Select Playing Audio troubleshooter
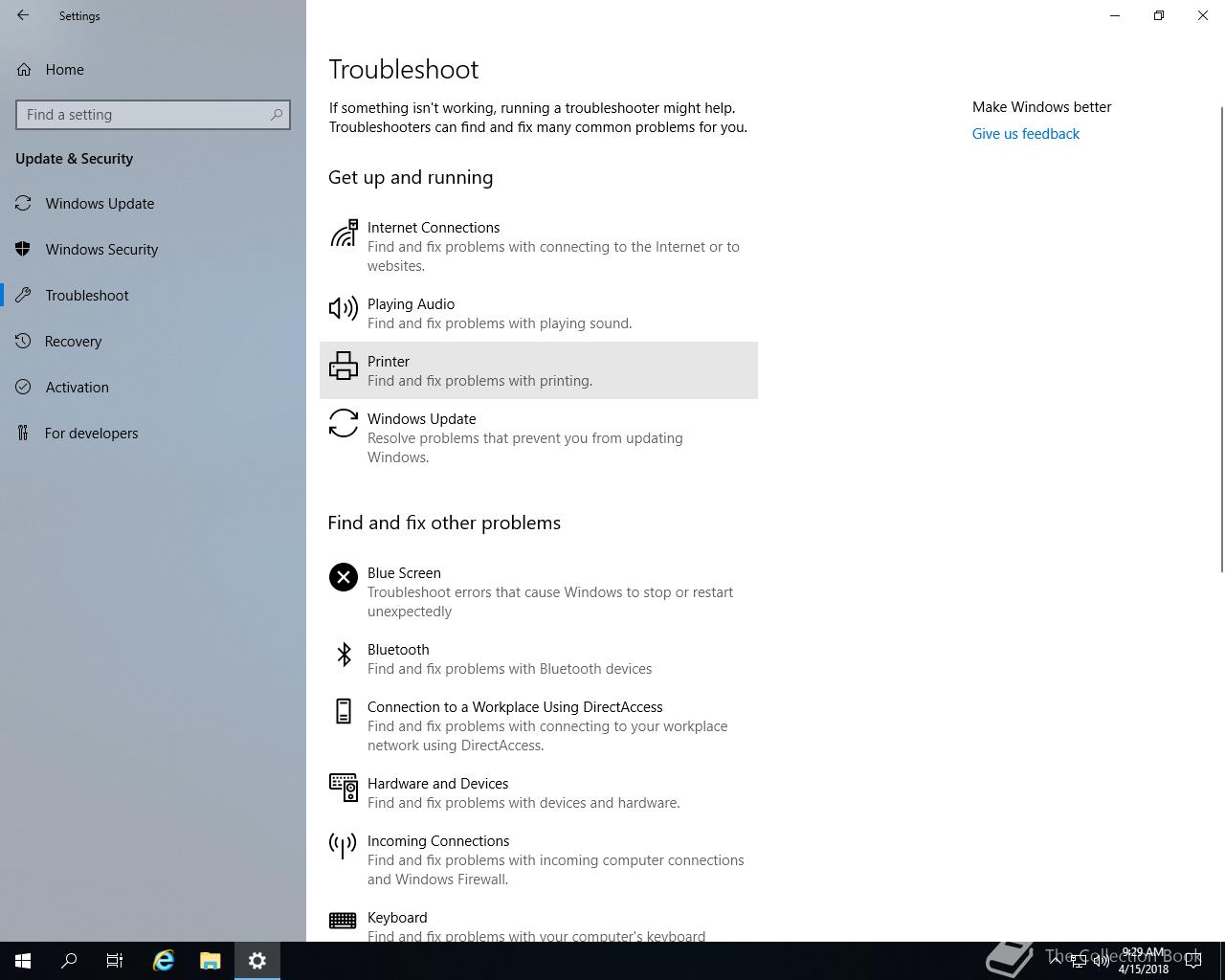Screen dimensions: 1225x980 539,313
